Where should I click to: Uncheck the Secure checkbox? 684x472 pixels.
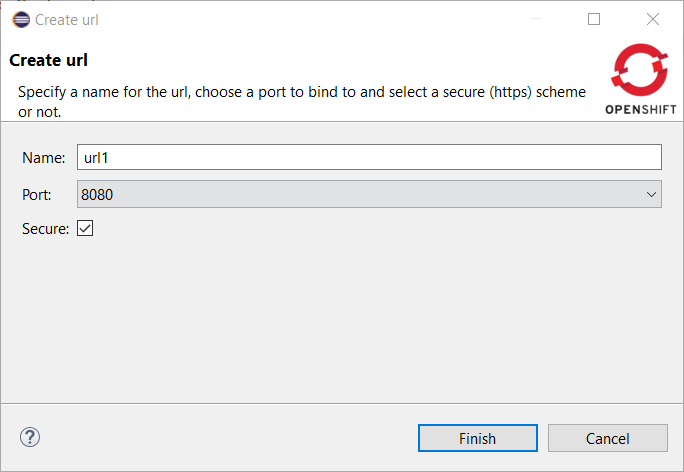click(x=85, y=229)
